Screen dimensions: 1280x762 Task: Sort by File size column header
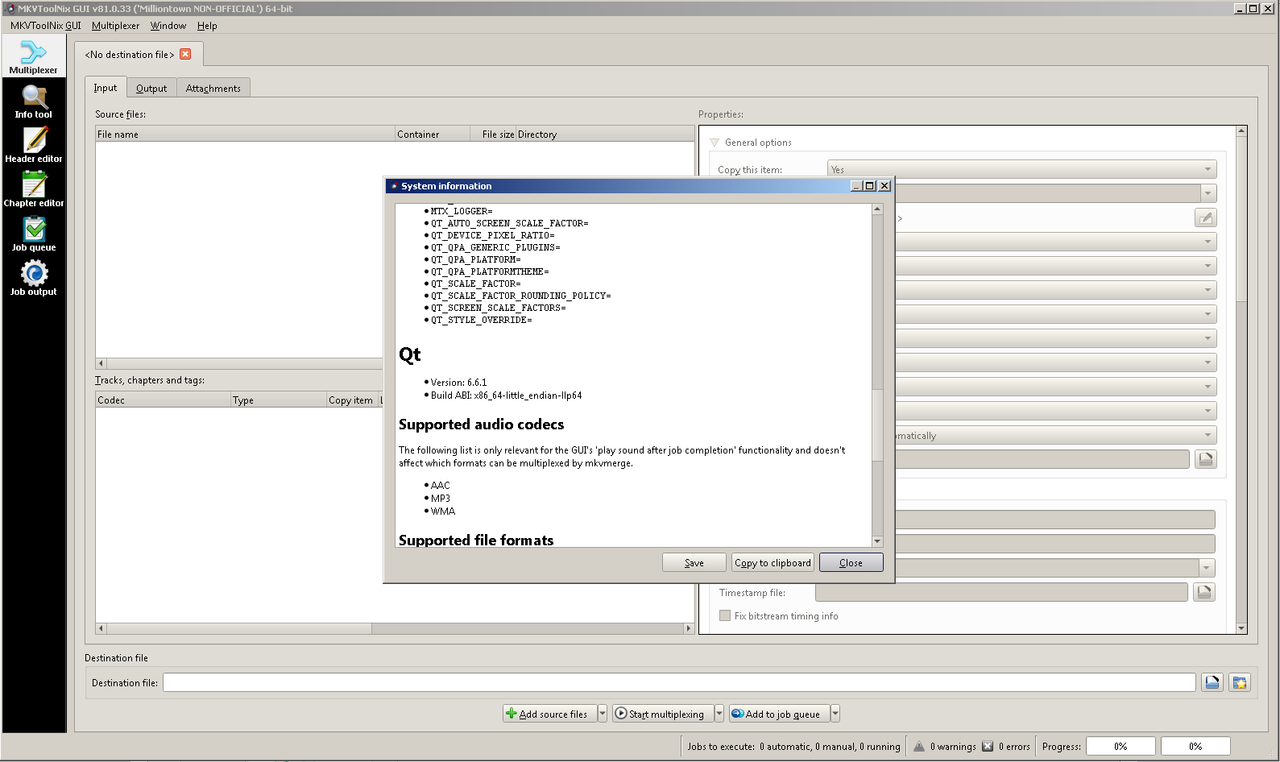[493, 134]
